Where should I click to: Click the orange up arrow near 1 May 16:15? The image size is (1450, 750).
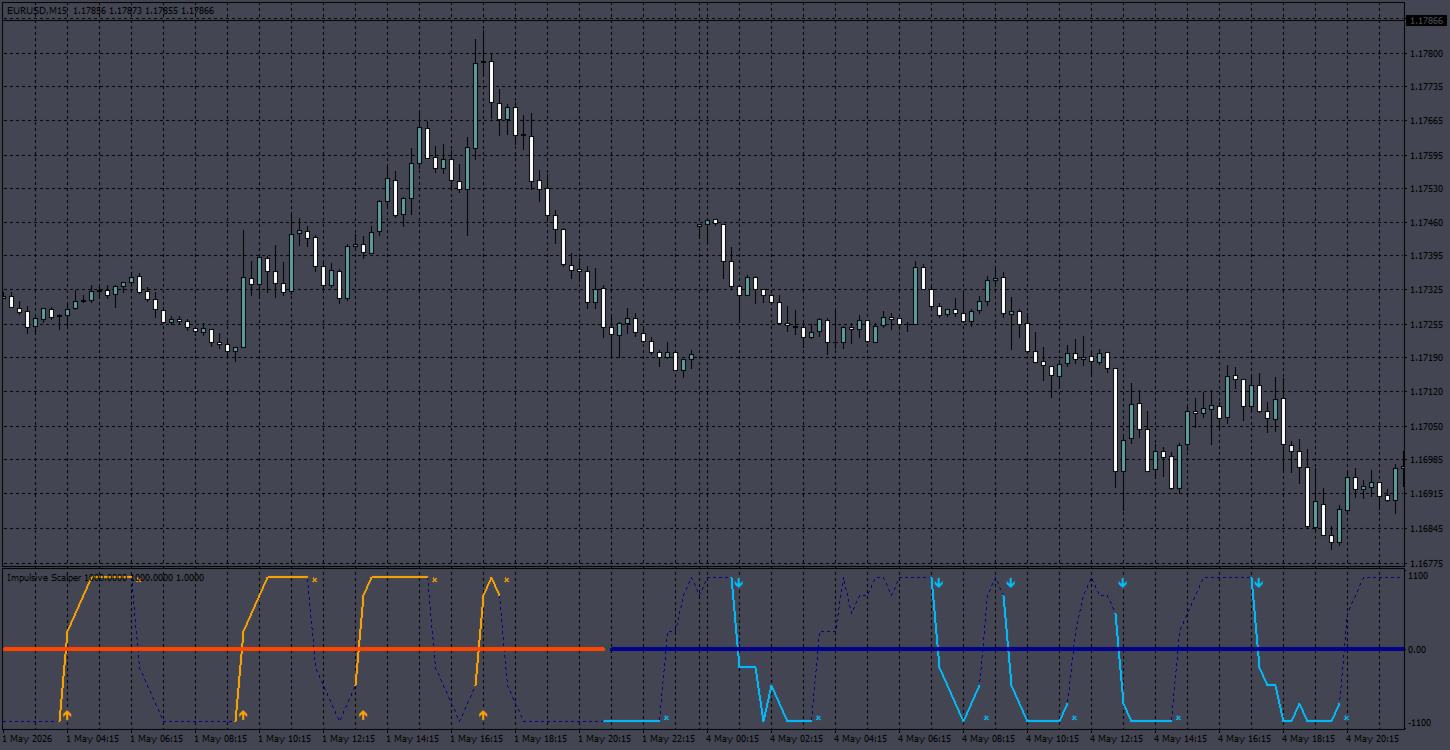click(483, 715)
